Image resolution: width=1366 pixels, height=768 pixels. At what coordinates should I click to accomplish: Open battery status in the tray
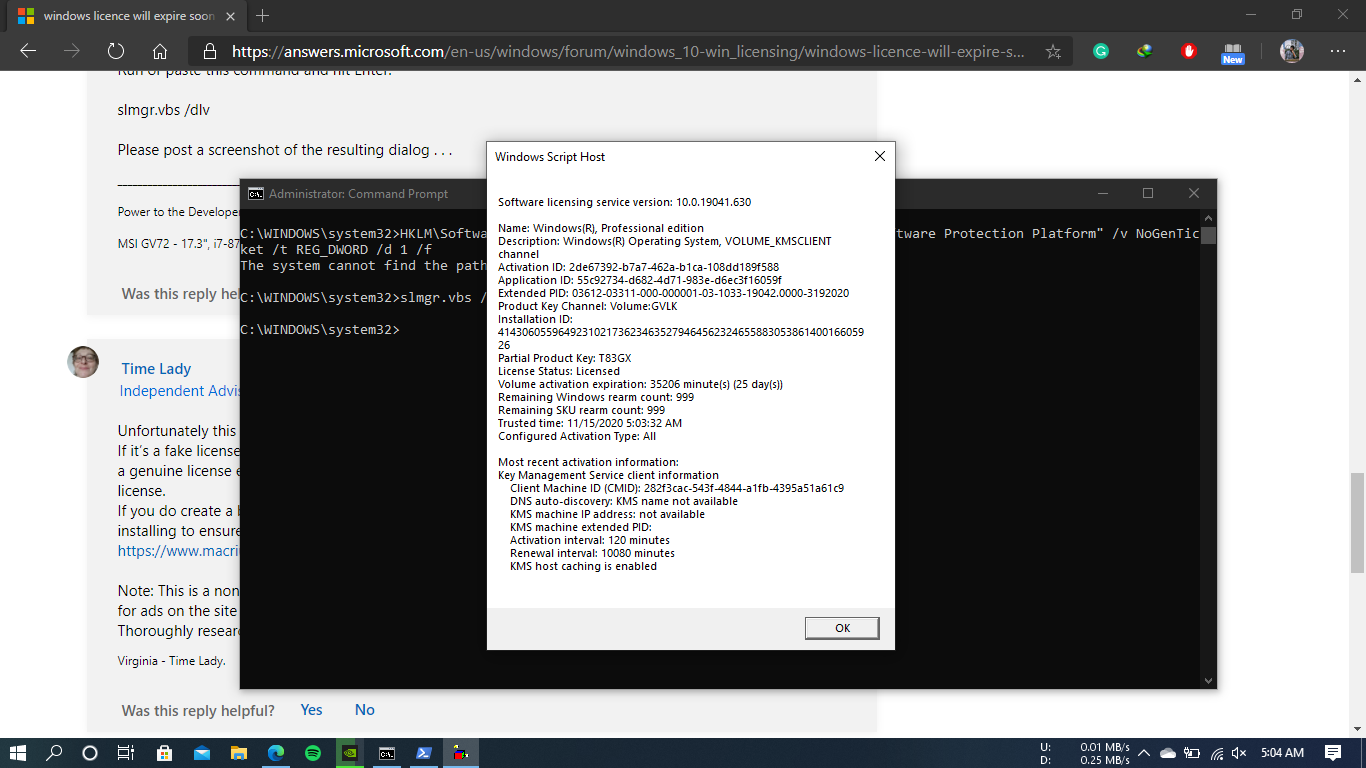tap(1192, 753)
